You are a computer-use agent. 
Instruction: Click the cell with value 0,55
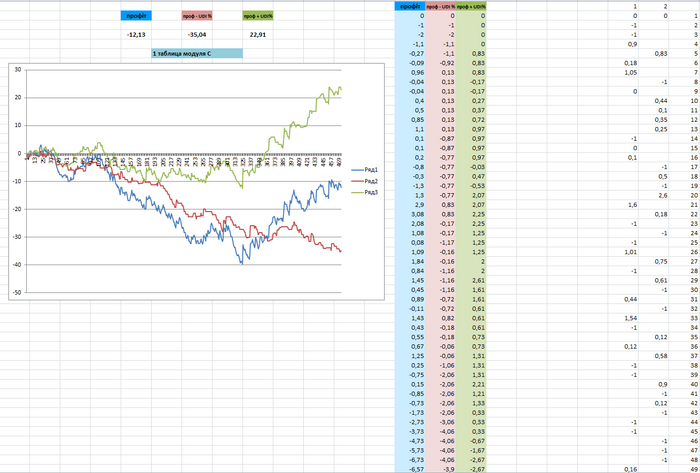(410, 337)
